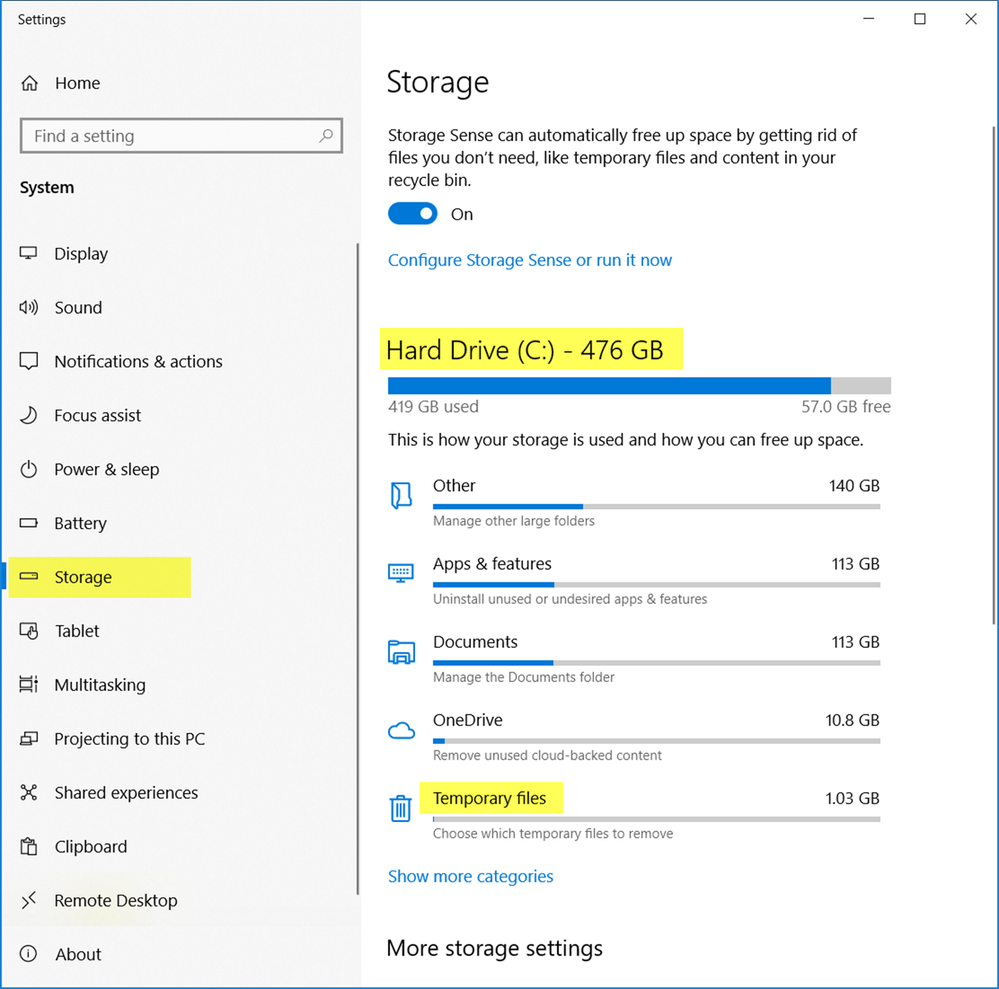Select Focus assist in sidebar
The width and height of the screenshot is (999, 989).
97,415
